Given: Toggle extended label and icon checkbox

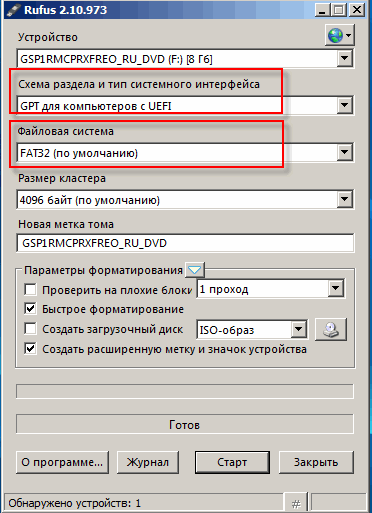Looking at the screenshot, I should pos(30,349).
